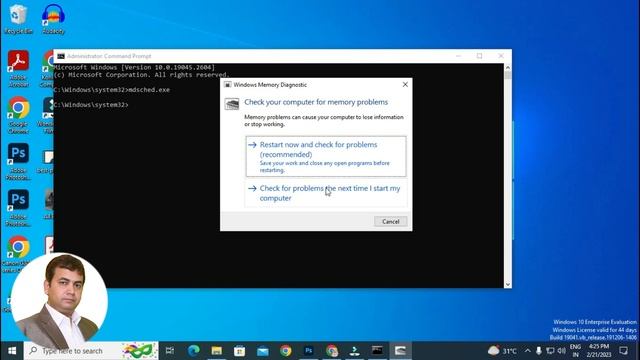This screenshot has height=360, width=640.
Task: Open File Explorer from the taskbar
Action: [216, 351]
